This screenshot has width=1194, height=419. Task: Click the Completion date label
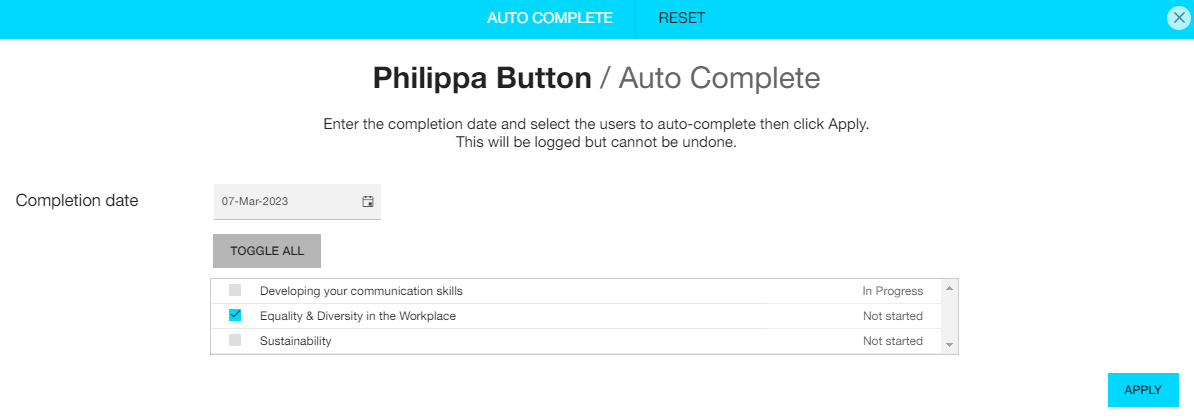click(x=77, y=201)
